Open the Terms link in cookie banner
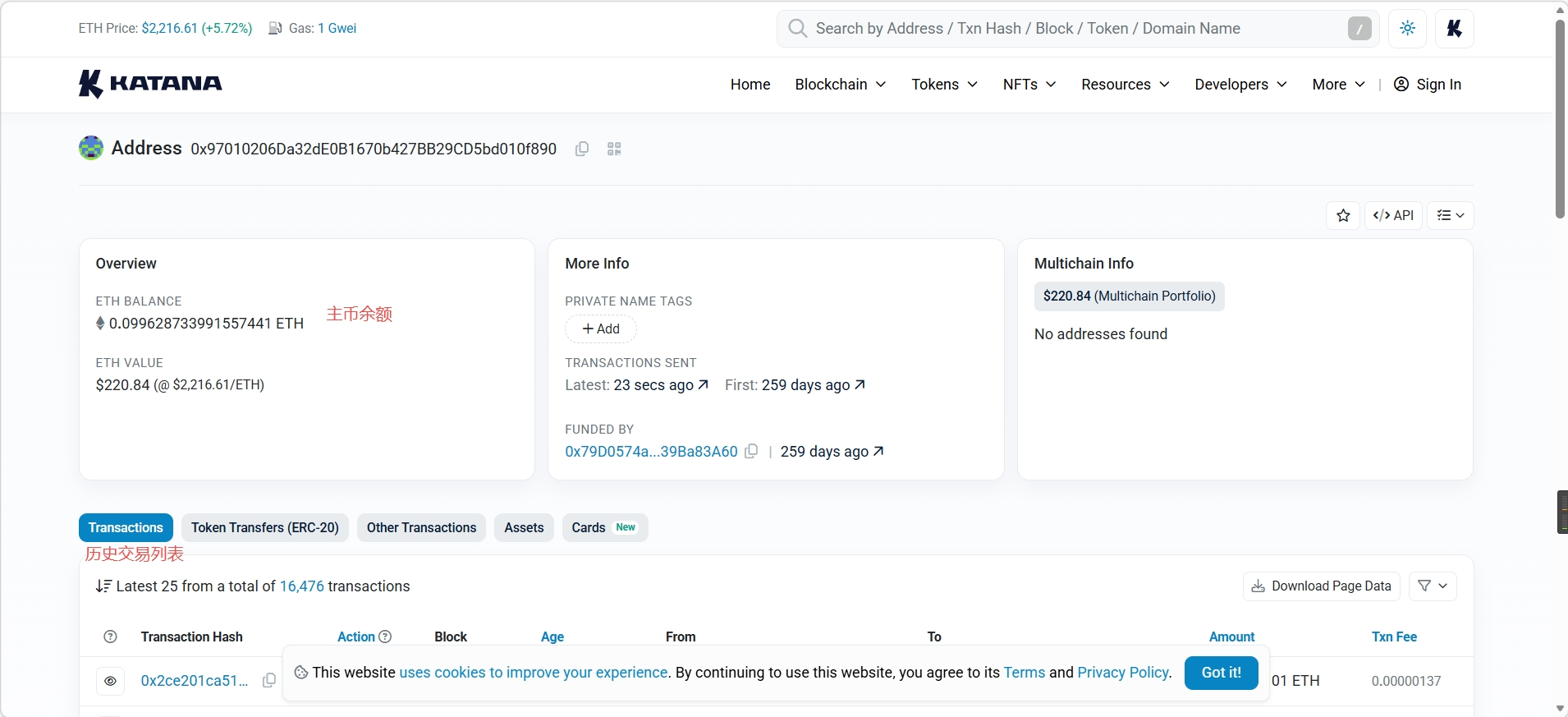This screenshot has width=1568, height=717. [x=1025, y=673]
